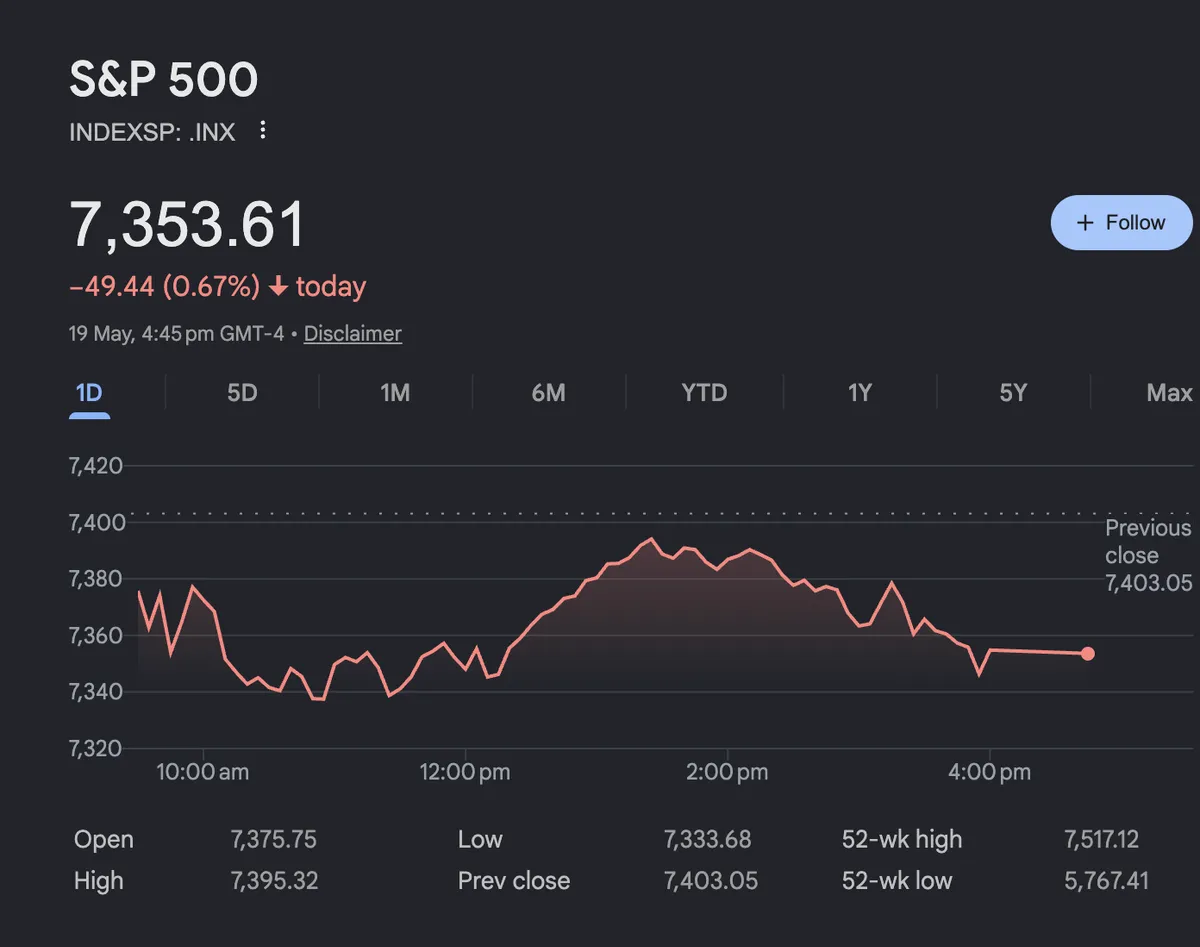Viewport: 1200px width, 947px height.
Task: Switch to the 5D chart tab
Action: coord(242,393)
